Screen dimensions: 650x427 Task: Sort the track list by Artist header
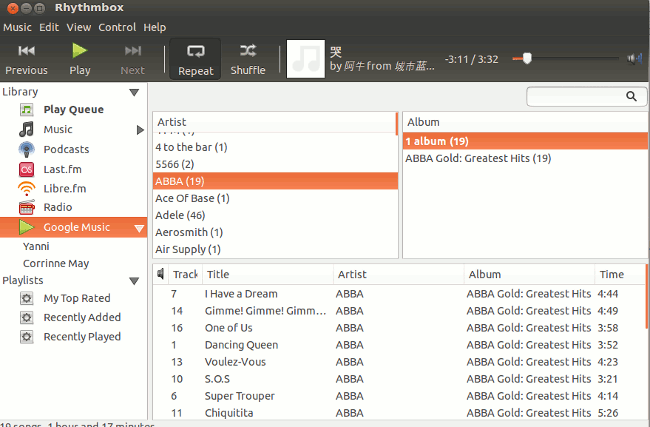pos(399,274)
